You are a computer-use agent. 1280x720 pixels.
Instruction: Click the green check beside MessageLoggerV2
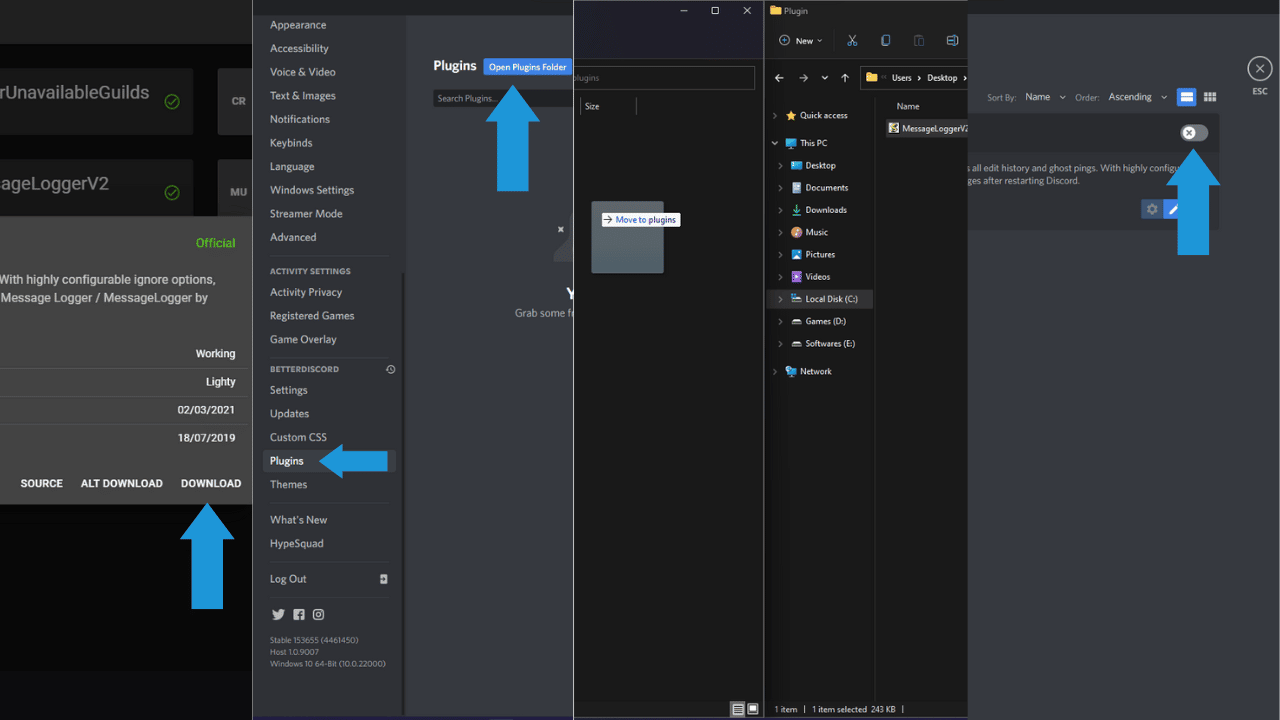172,192
